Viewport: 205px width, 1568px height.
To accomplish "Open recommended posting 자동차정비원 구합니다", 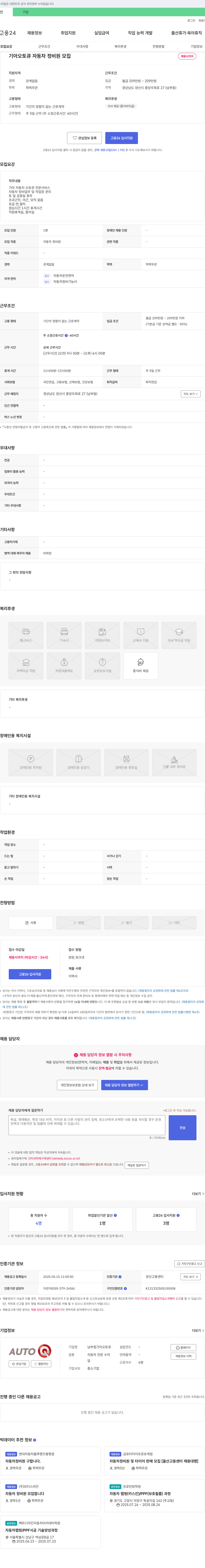I will [x=23, y=1461].
